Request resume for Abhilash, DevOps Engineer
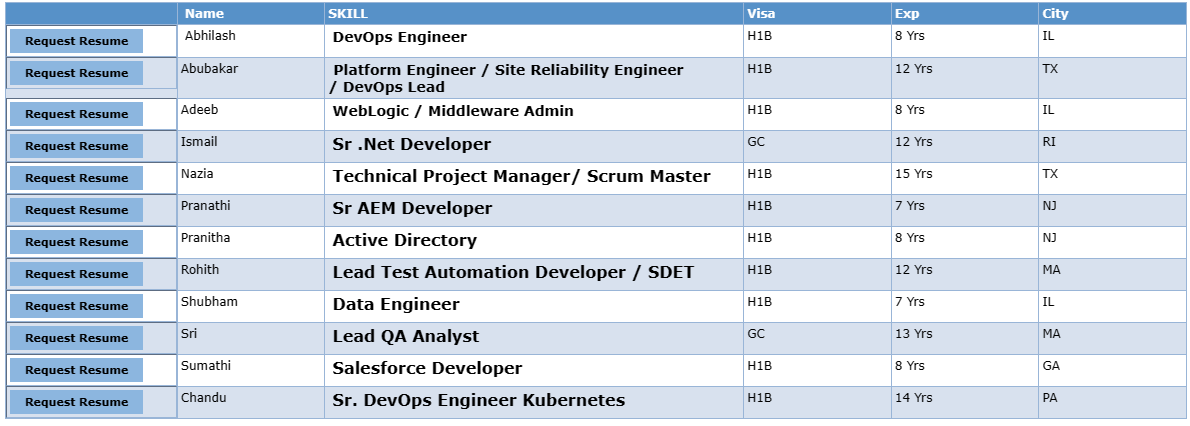The image size is (1190, 426). pos(76,41)
